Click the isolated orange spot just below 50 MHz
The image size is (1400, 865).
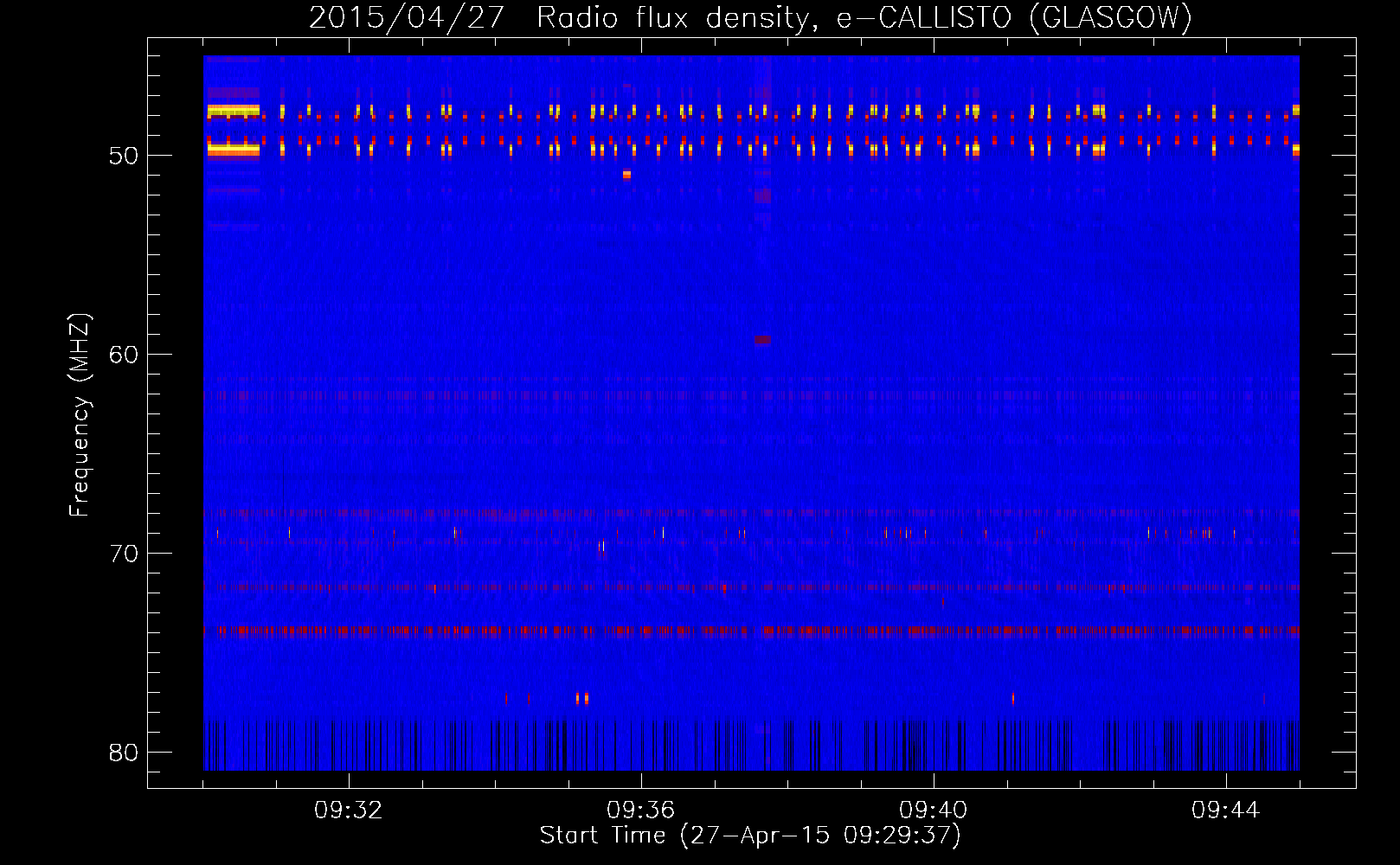pos(626,175)
